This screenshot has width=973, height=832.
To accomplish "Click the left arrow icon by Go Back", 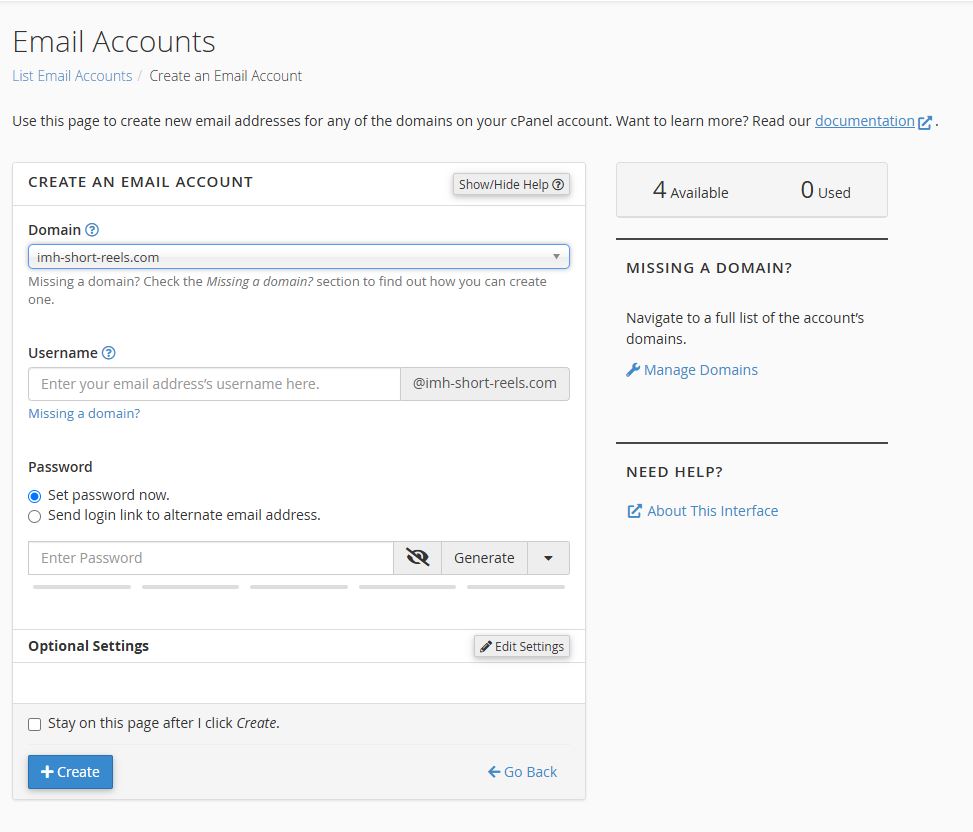I will pos(494,772).
